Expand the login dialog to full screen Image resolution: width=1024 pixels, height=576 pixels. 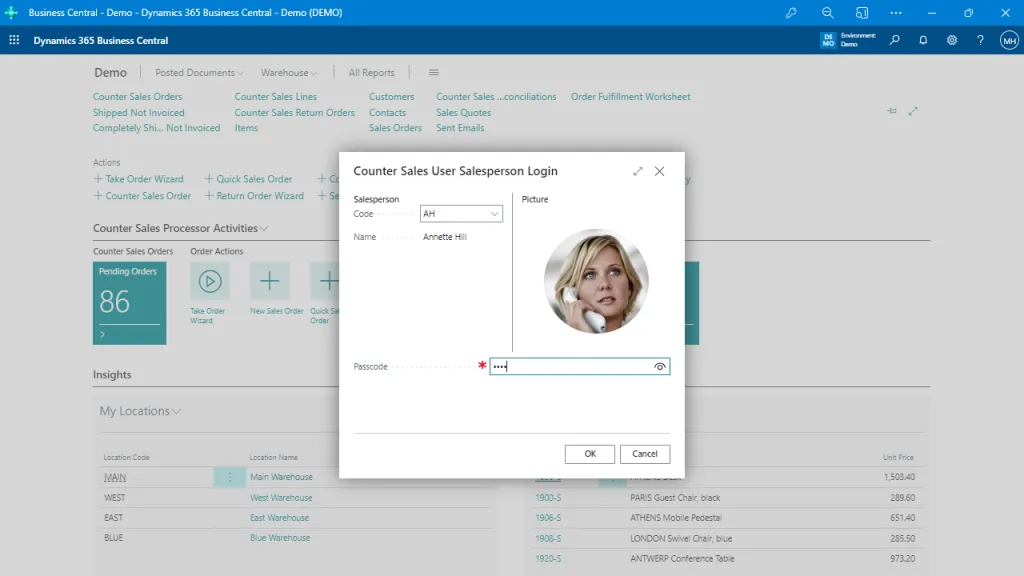point(637,171)
